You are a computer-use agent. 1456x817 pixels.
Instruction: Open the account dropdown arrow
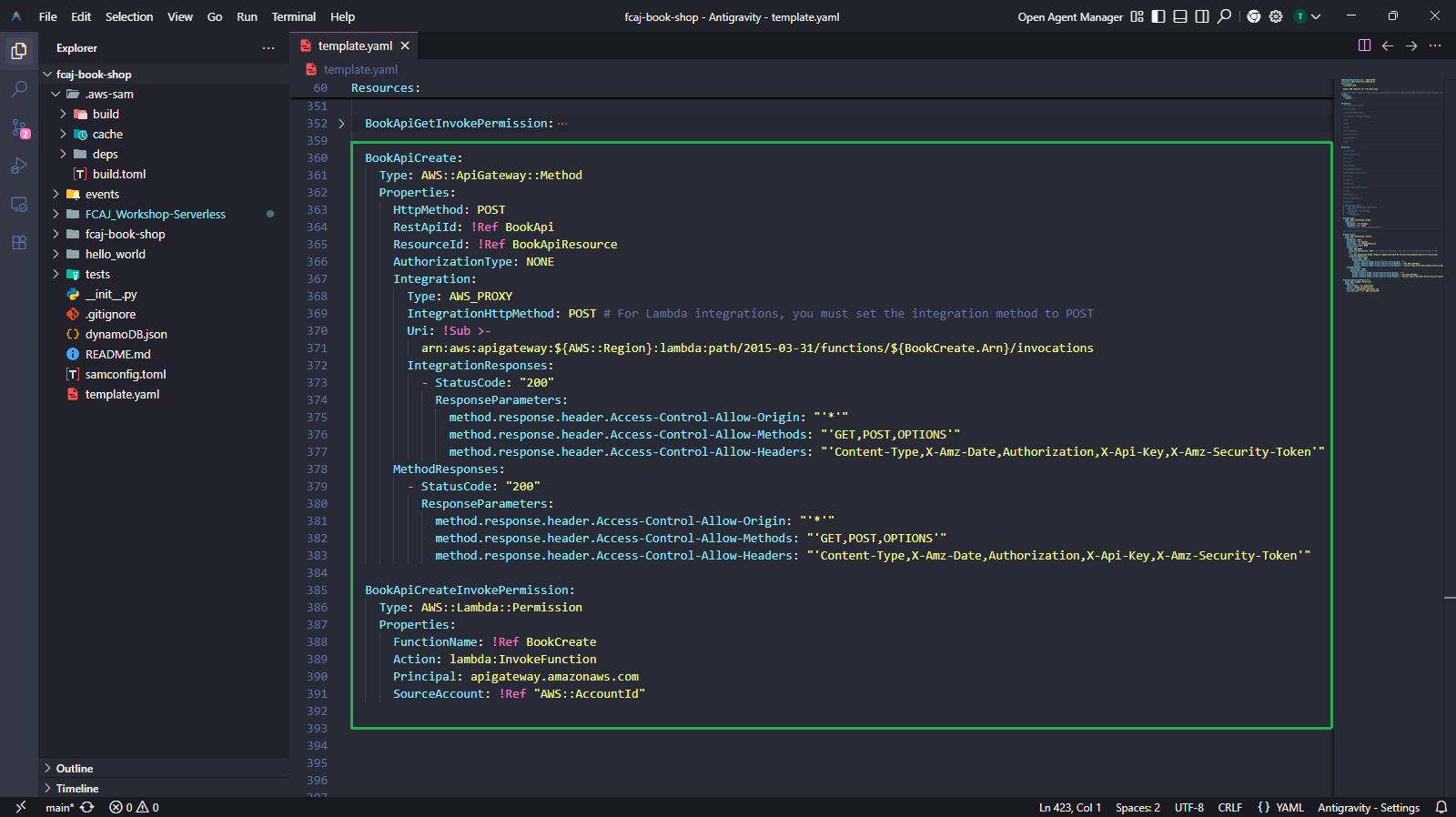(1316, 16)
